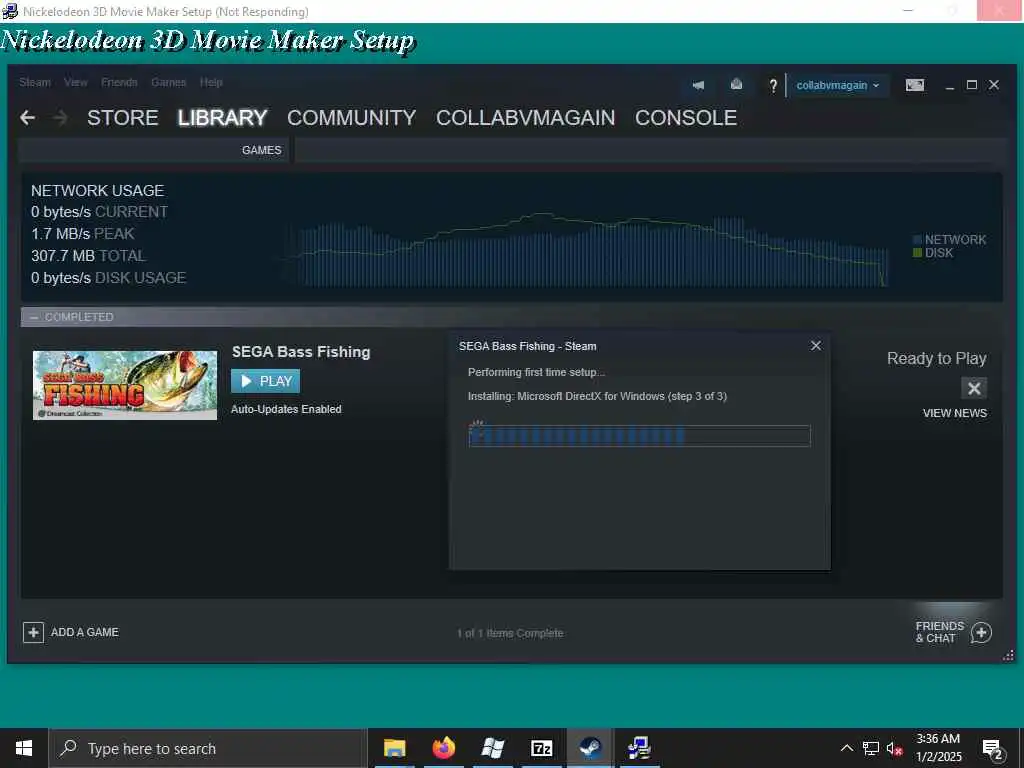Click 1 of 1 Items Complete status
The height and width of the screenshot is (768, 1024).
point(510,633)
